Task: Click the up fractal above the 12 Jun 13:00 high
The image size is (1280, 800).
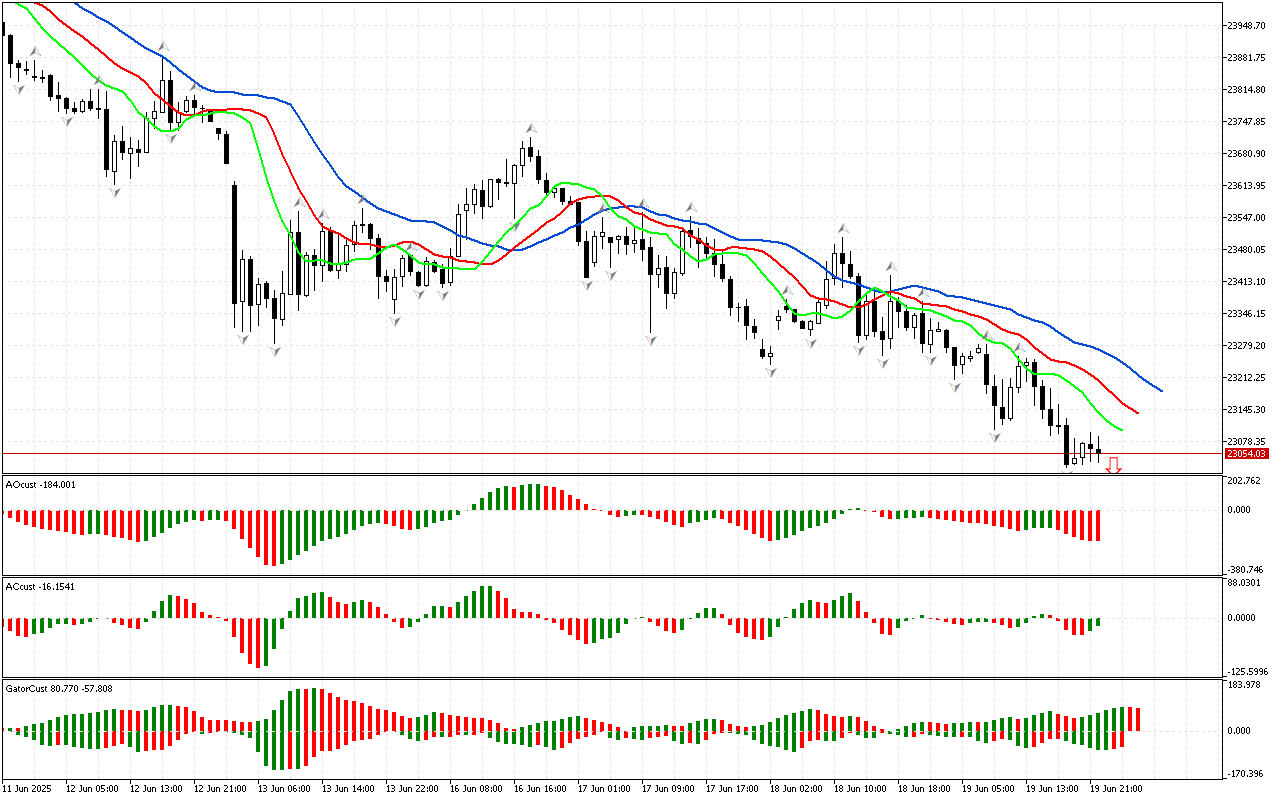Action: coord(162,45)
